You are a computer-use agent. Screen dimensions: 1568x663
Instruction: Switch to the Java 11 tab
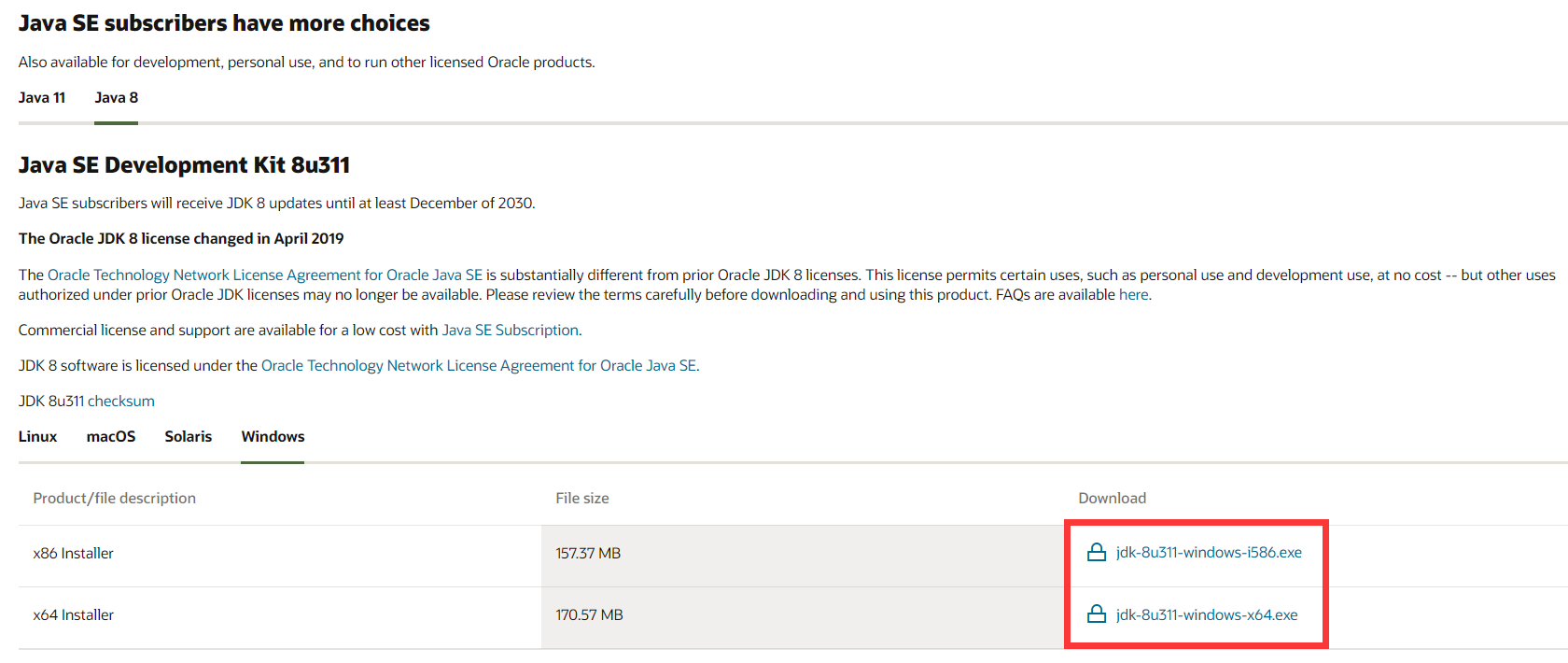point(42,98)
